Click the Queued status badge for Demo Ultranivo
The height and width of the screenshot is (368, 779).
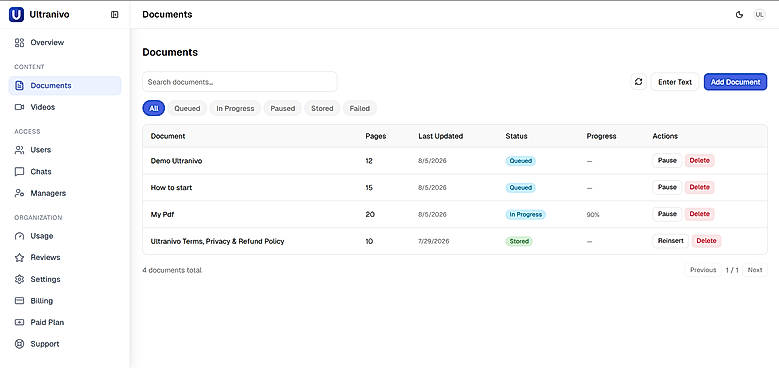click(521, 161)
